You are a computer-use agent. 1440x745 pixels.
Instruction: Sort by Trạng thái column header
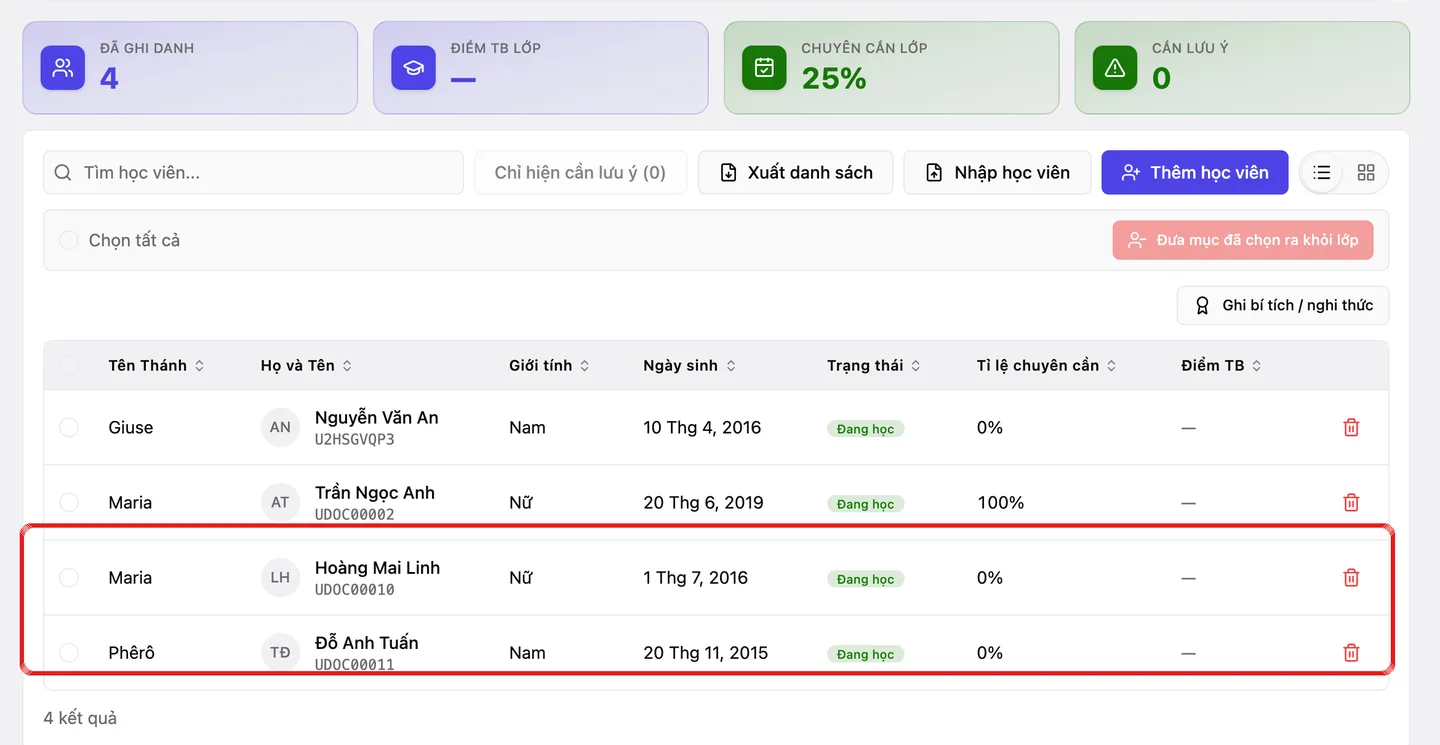tap(874, 365)
